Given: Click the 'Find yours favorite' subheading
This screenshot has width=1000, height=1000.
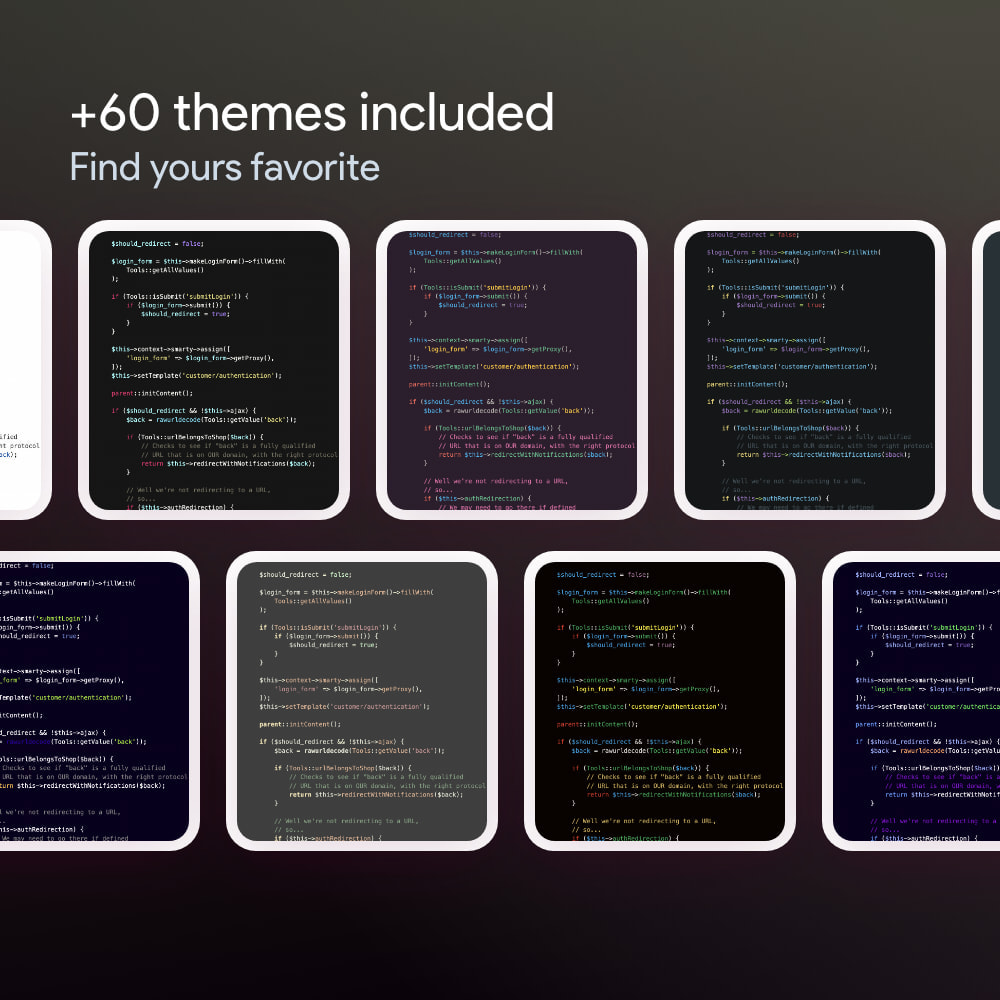Looking at the screenshot, I should click(223, 166).
